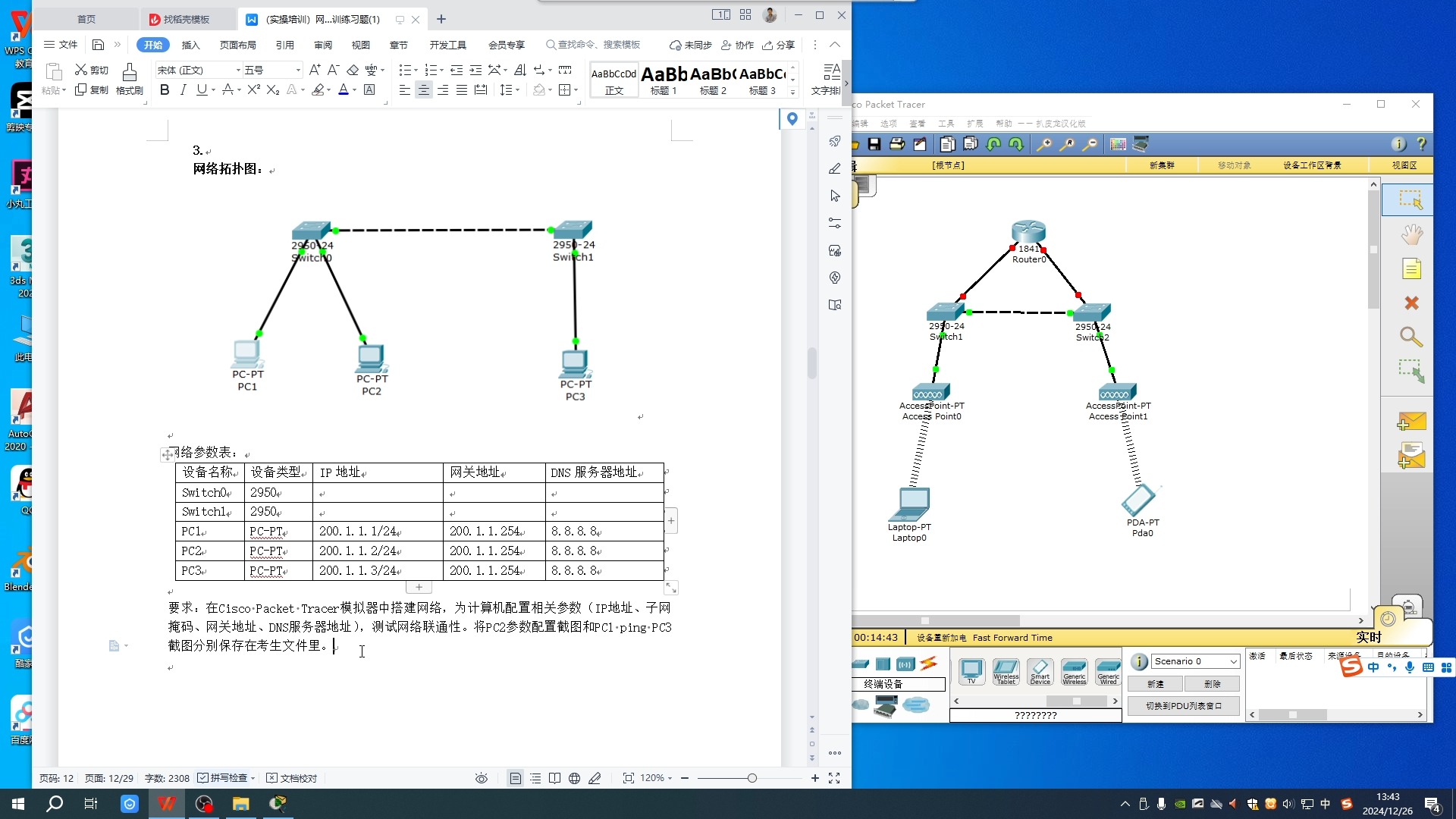
Task: Click the Print icon in Packet Tracer
Action: point(897,144)
